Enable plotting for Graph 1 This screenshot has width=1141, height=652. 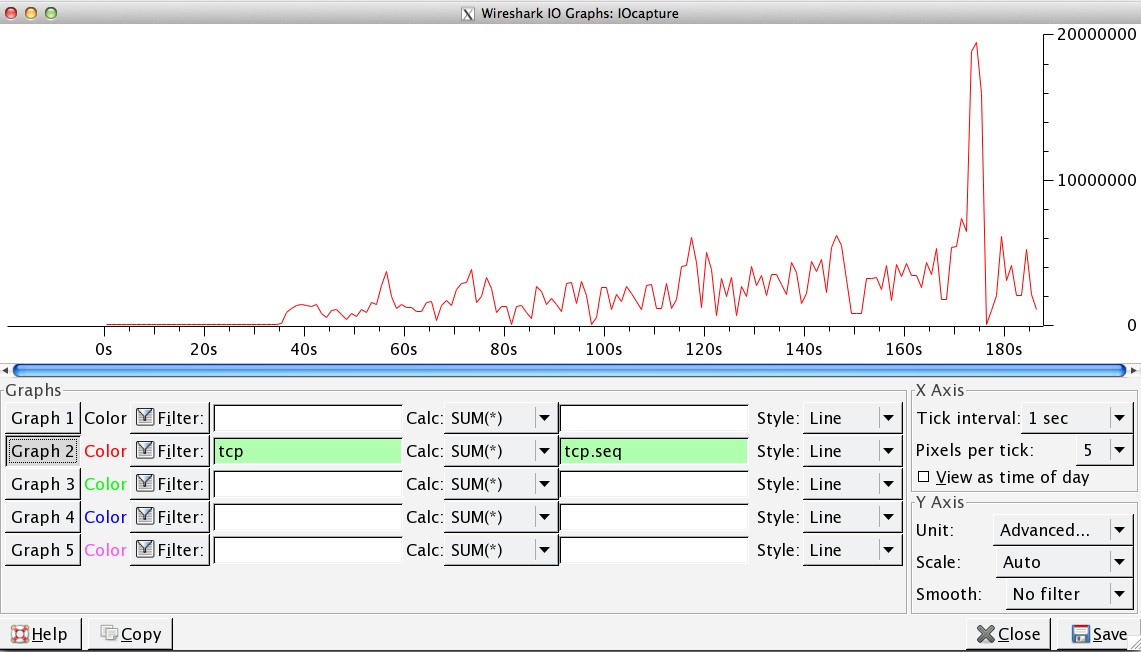42,418
